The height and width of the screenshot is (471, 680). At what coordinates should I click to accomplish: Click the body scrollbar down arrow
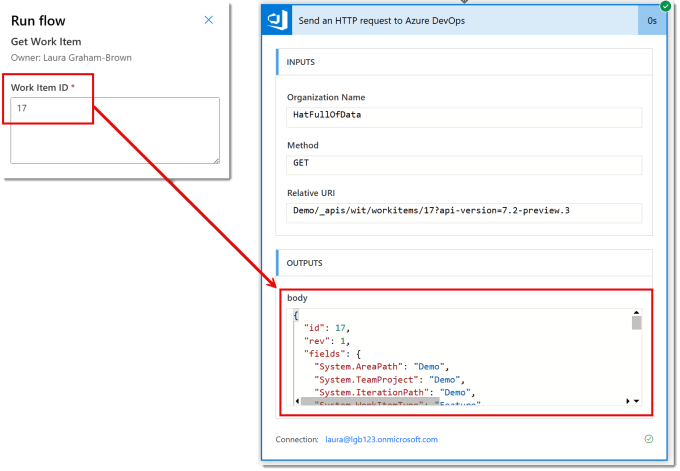click(636, 401)
